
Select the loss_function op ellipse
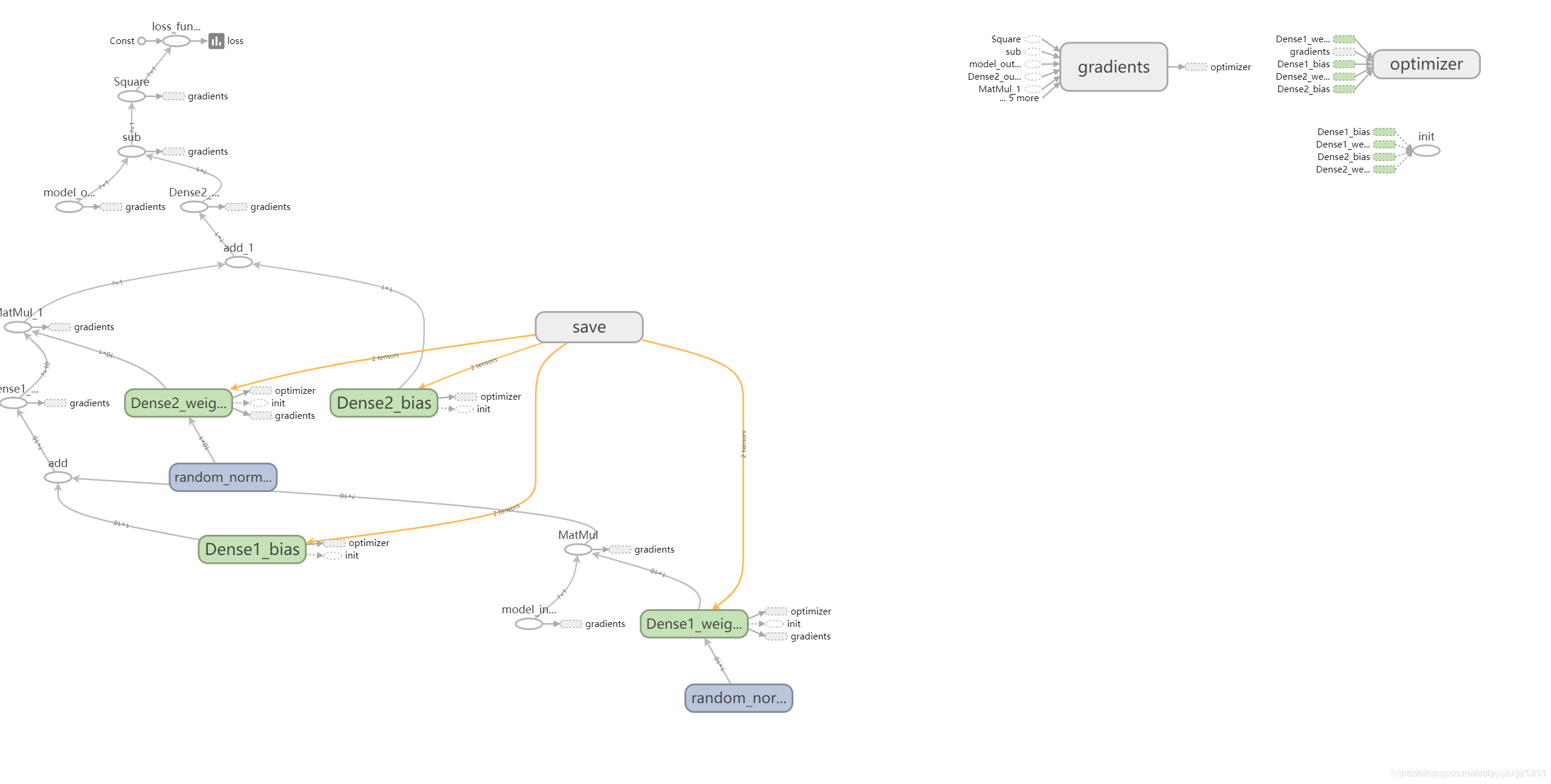[176, 41]
